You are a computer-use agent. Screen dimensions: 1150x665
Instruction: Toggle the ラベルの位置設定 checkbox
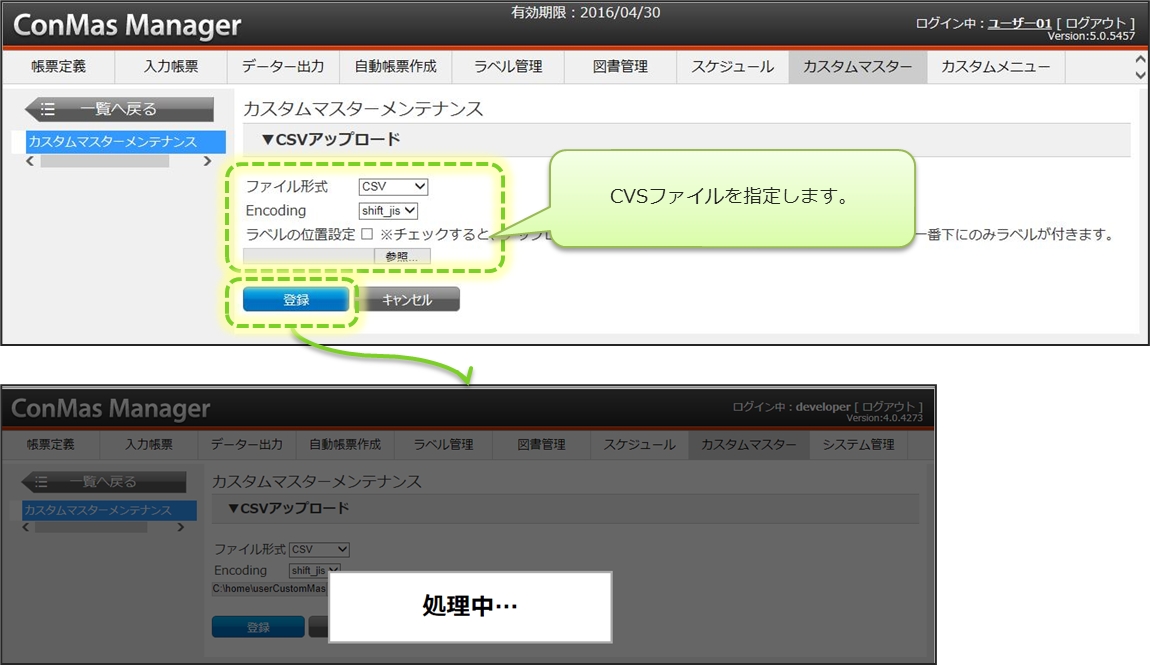(x=367, y=234)
